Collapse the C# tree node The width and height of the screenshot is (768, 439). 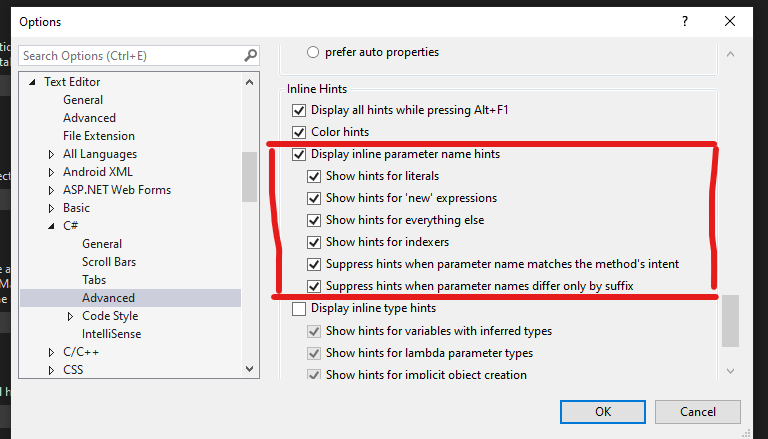51,226
